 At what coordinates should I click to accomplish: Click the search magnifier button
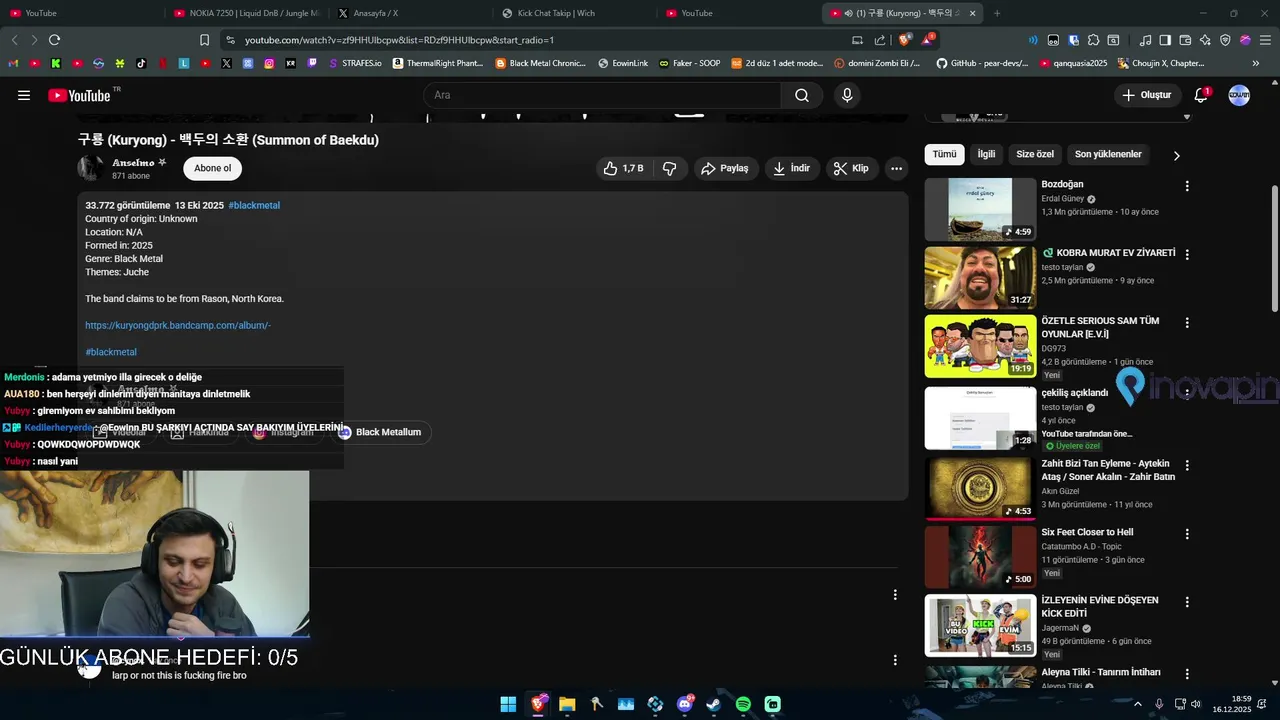tap(802, 95)
